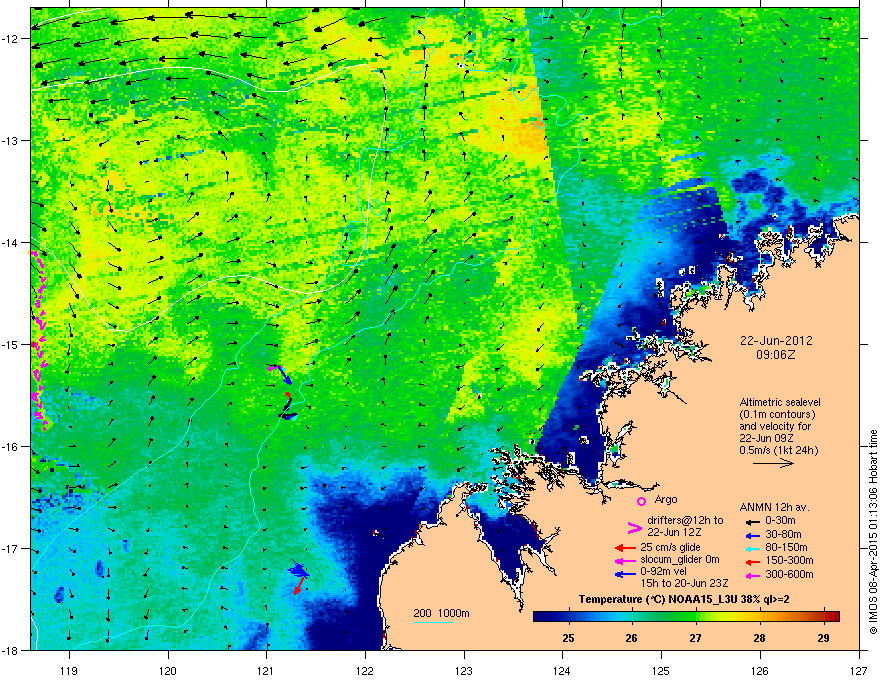Click the 15h to 20-Jun 23Z text
This screenshot has height=680, width=880.
(x=685, y=583)
